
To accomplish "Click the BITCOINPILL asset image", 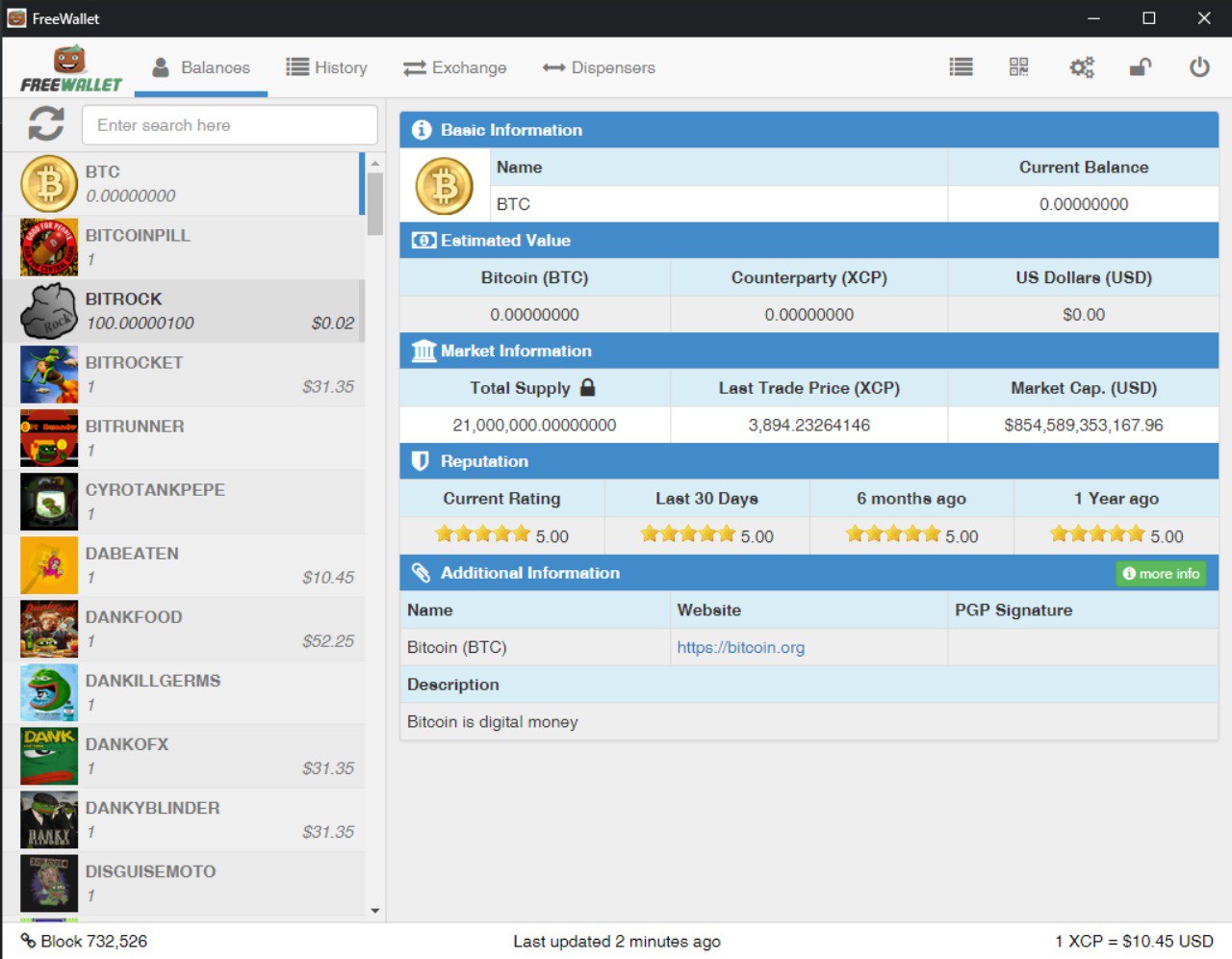I will click(49, 247).
